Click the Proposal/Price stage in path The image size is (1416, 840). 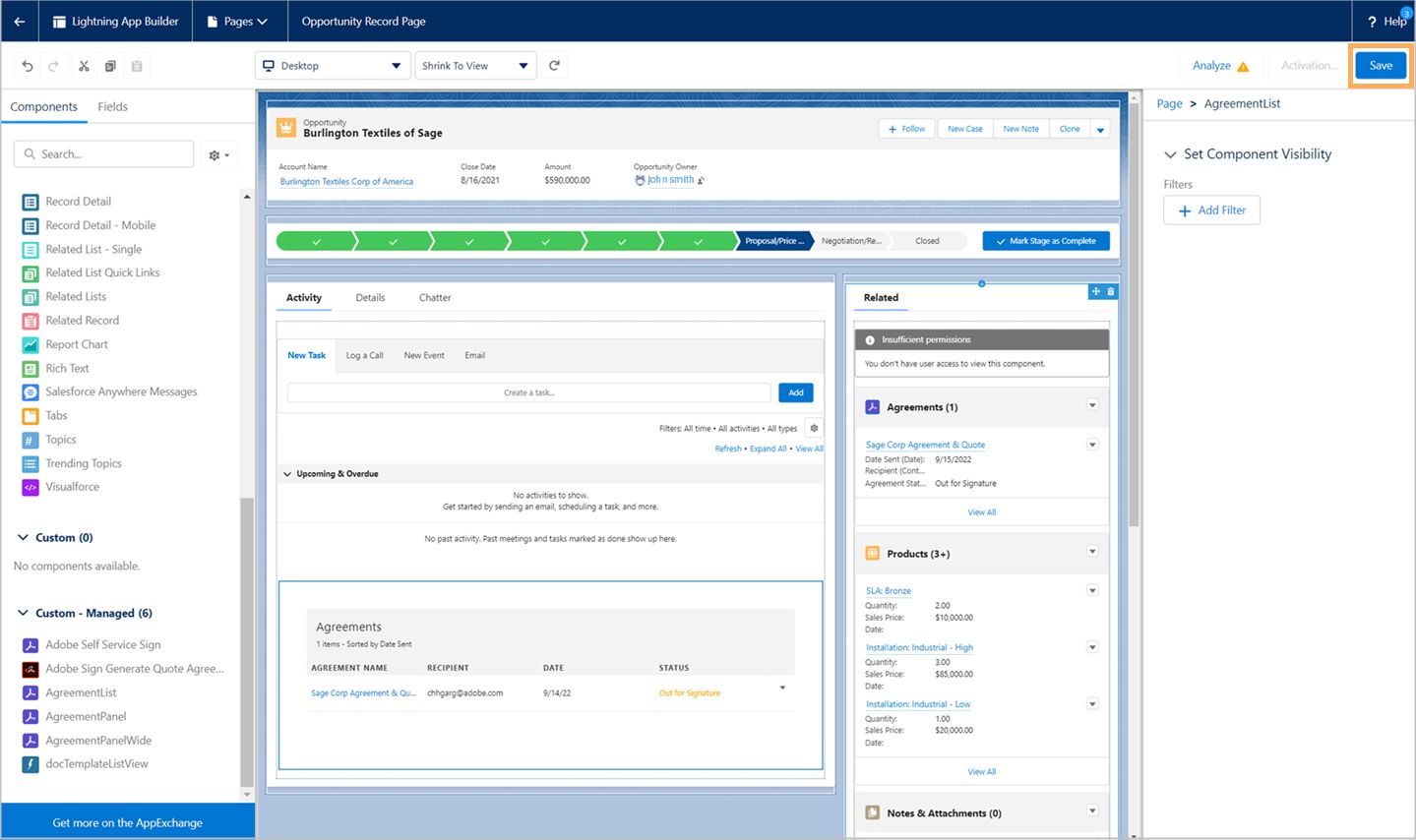[x=773, y=241]
